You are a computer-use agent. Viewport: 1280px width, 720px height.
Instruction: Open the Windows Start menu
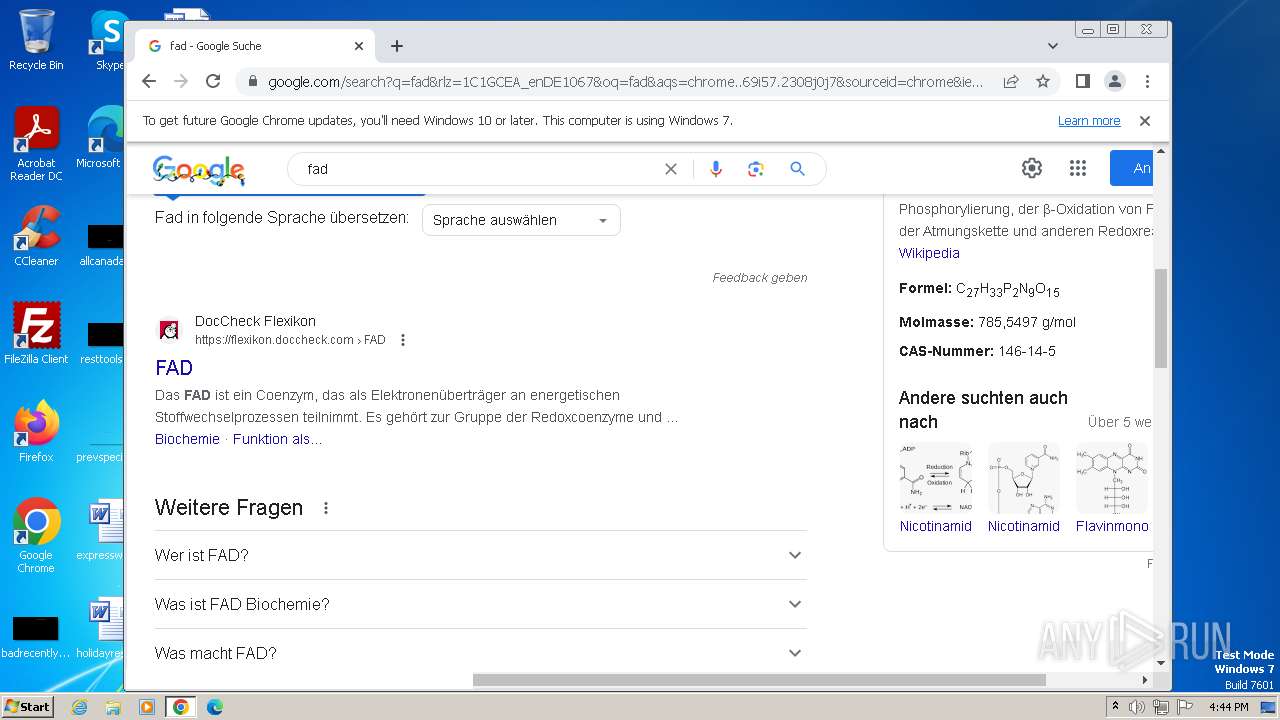27,706
